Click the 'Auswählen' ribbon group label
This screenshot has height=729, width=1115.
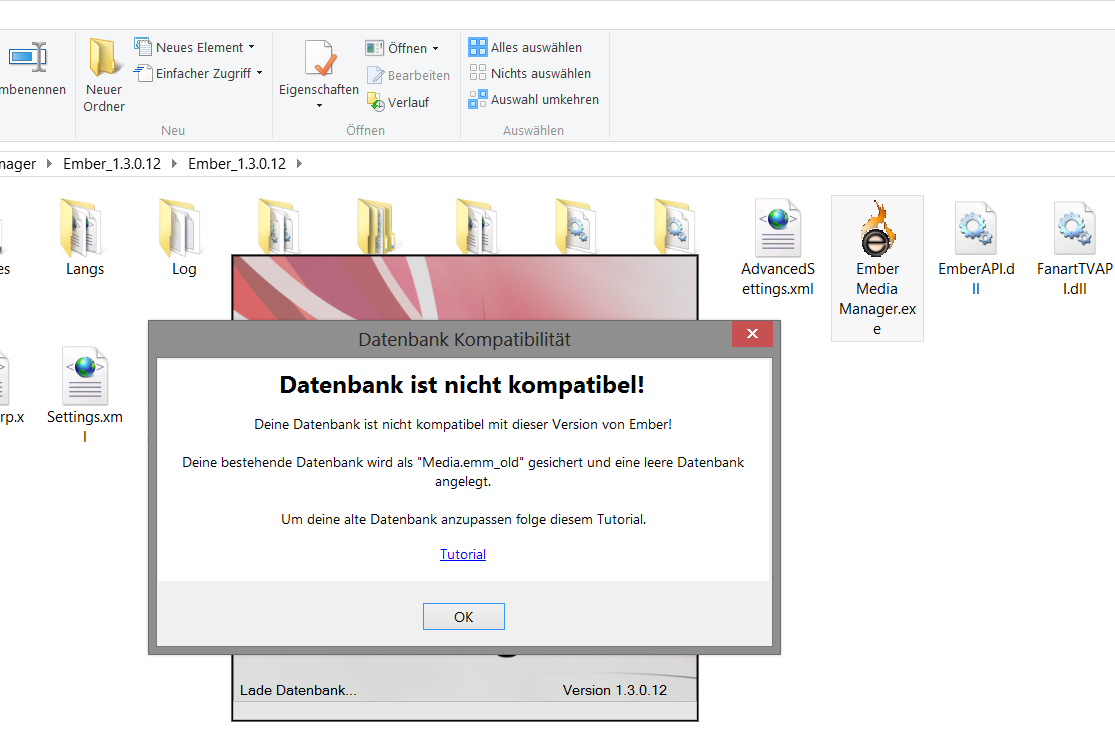pos(533,130)
